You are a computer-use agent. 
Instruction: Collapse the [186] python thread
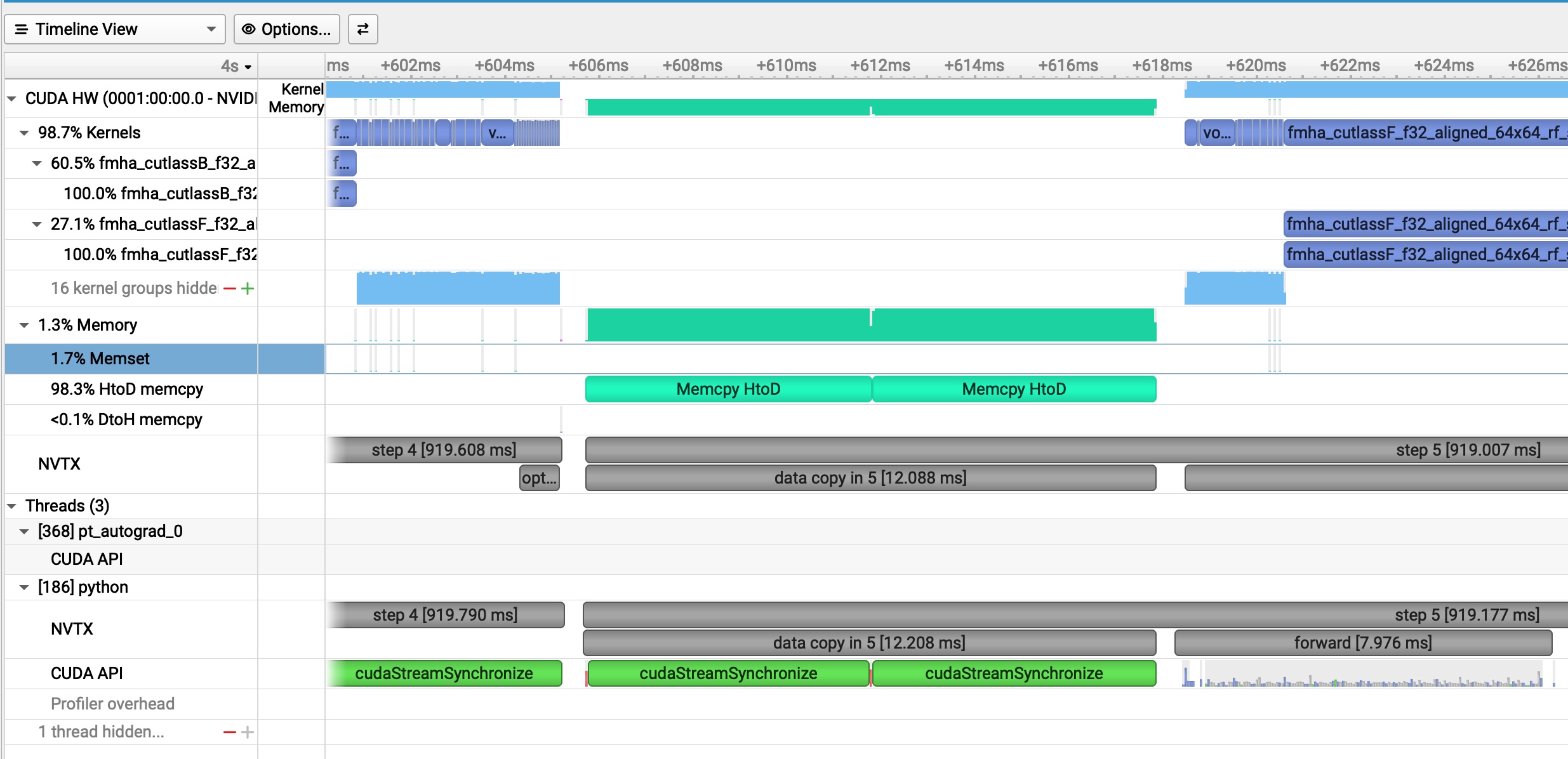click(x=24, y=587)
